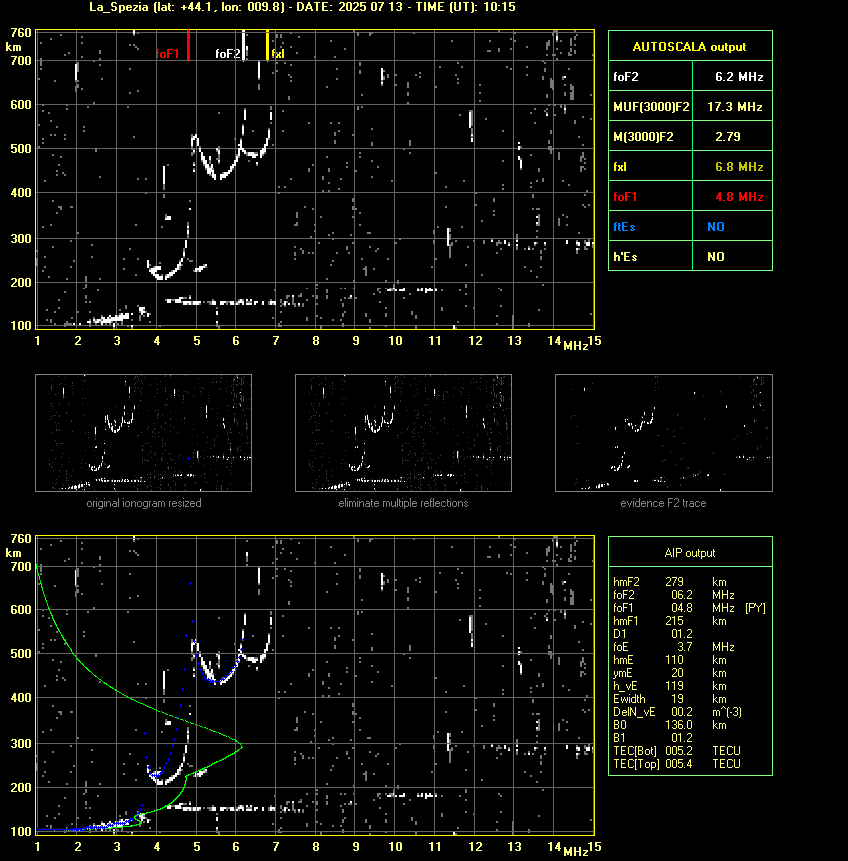Viewport: 848px width, 861px height.
Task: Click the [PY] tag beside foF1
Action: (755, 608)
